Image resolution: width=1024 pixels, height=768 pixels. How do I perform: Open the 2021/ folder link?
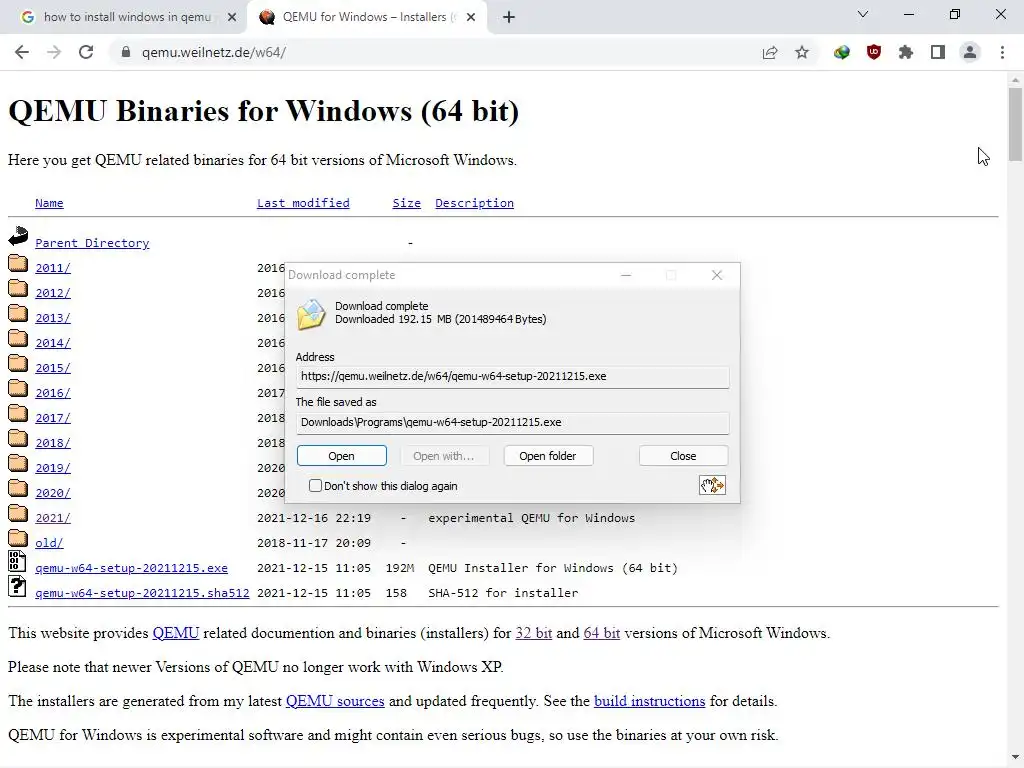pyautogui.click(x=53, y=518)
